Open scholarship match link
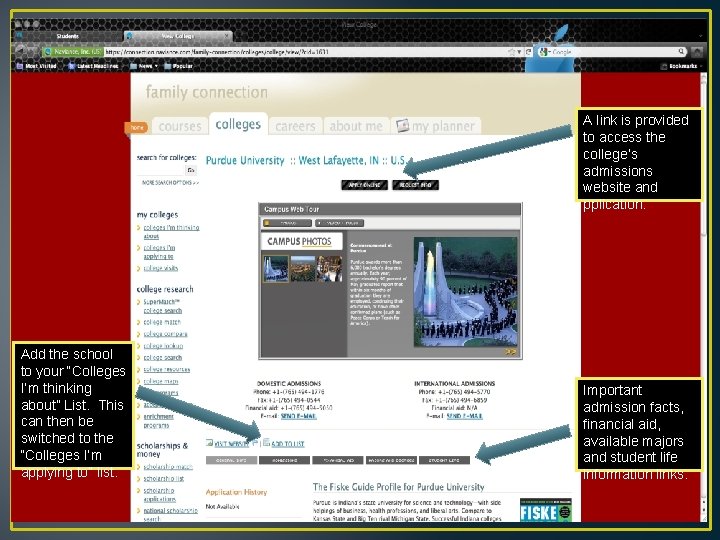Screen dimensions: 720x540 168,467
